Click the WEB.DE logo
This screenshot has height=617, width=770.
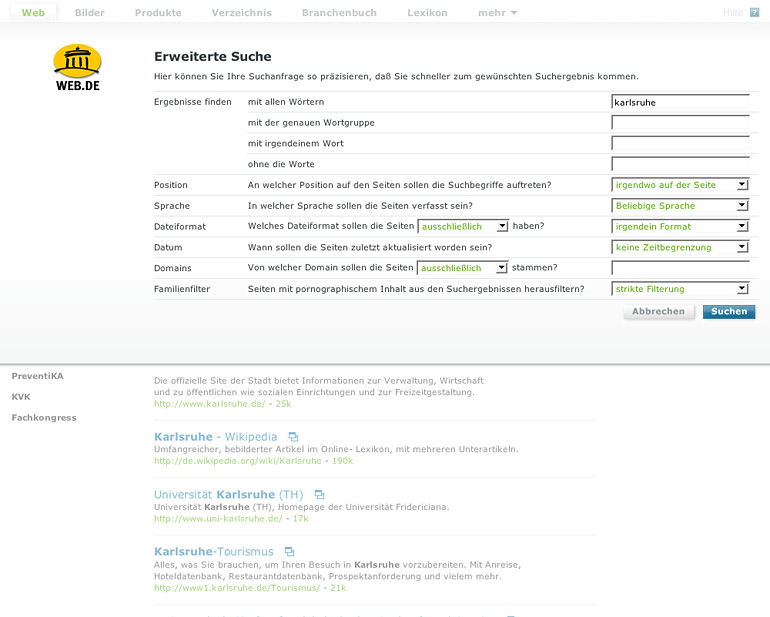click(77, 68)
